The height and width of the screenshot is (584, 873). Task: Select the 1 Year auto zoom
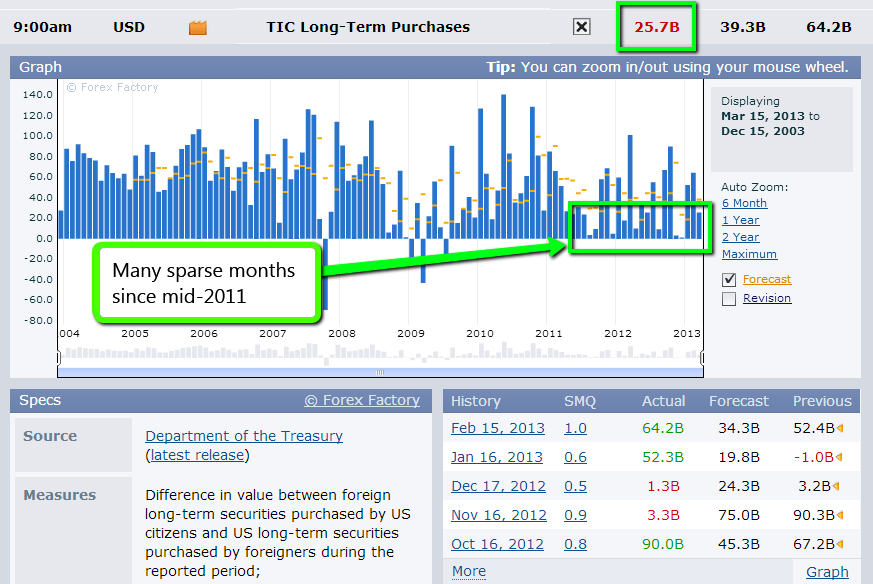[x=740, y=219]
